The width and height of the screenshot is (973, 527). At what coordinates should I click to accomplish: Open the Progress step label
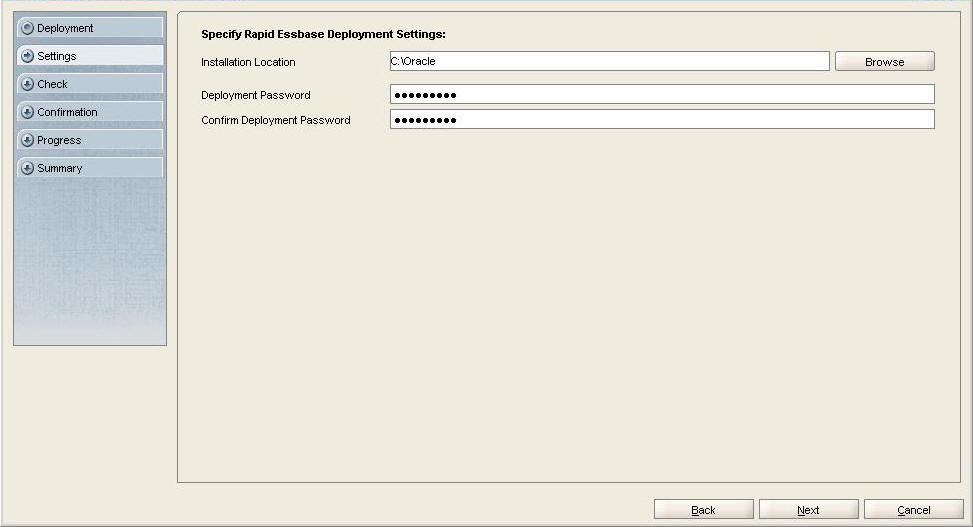click(59, 140)
